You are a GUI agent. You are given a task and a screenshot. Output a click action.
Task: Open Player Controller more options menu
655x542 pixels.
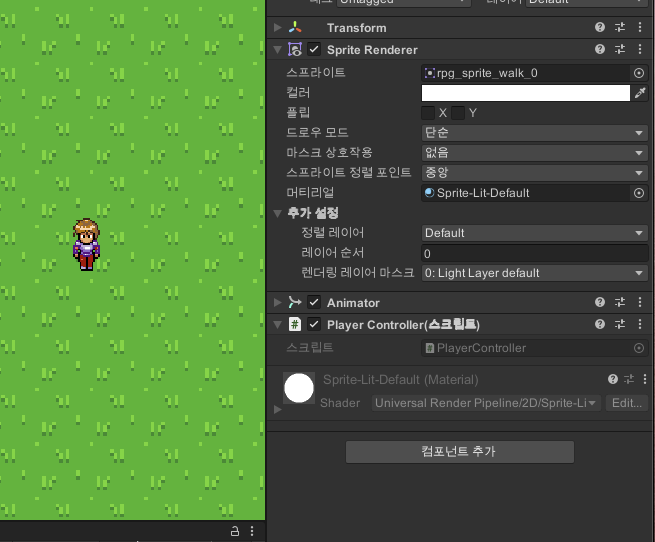point(640,324)
